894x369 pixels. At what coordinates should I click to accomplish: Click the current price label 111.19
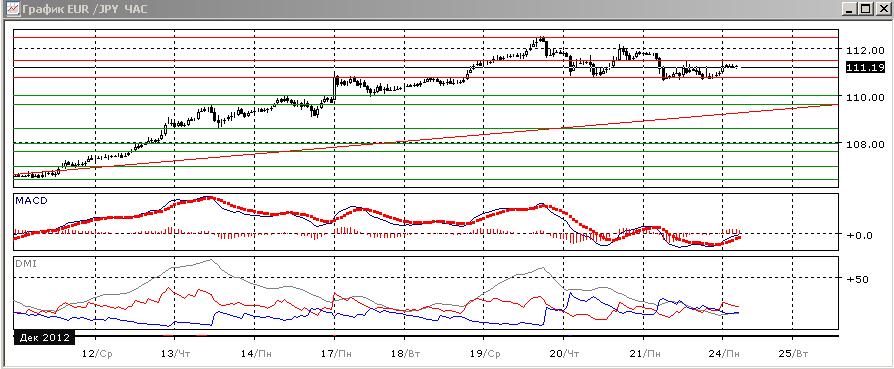pyautogui.click(x=865, y=68)
